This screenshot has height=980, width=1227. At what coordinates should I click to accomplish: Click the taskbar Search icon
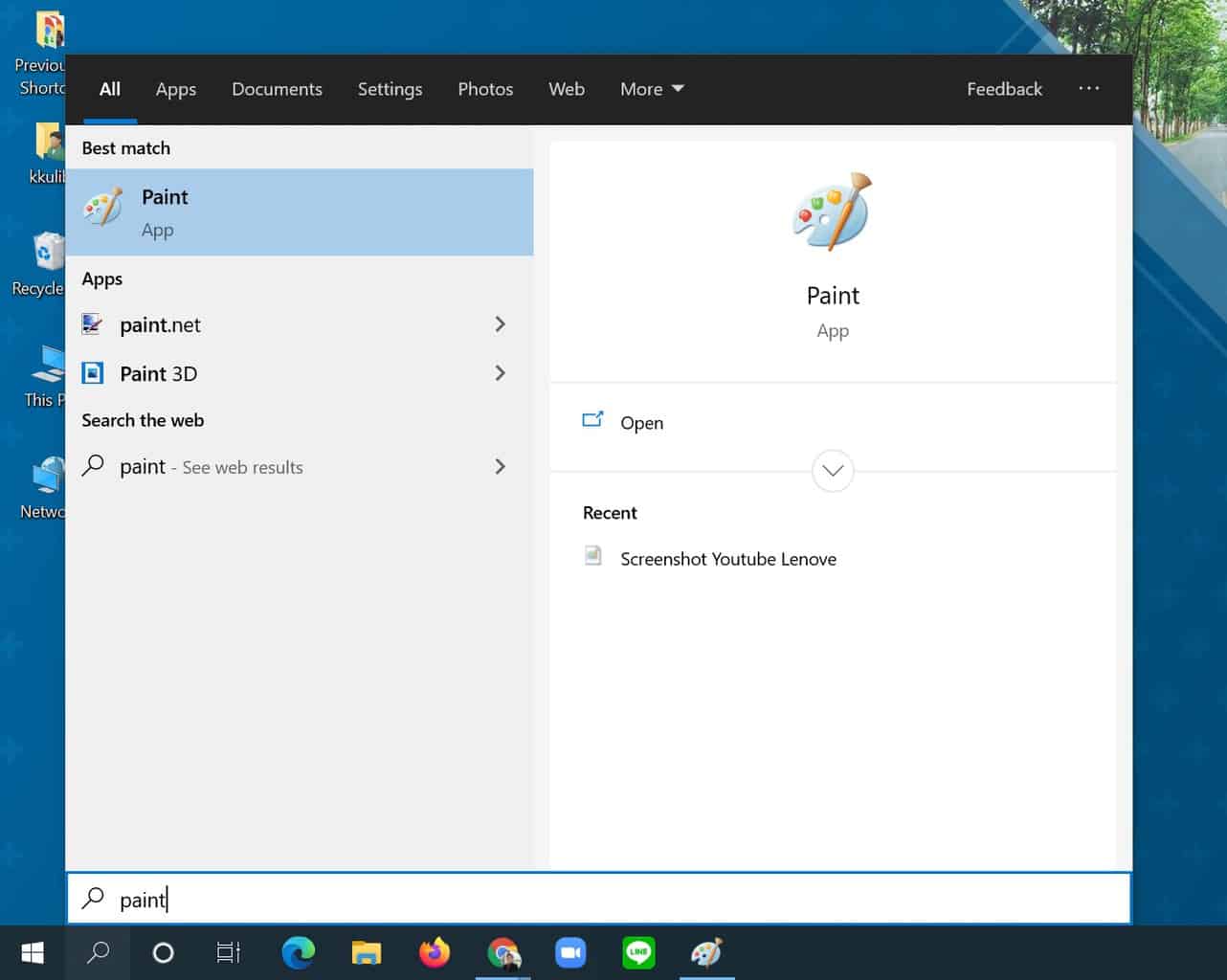tap(98, 953)
